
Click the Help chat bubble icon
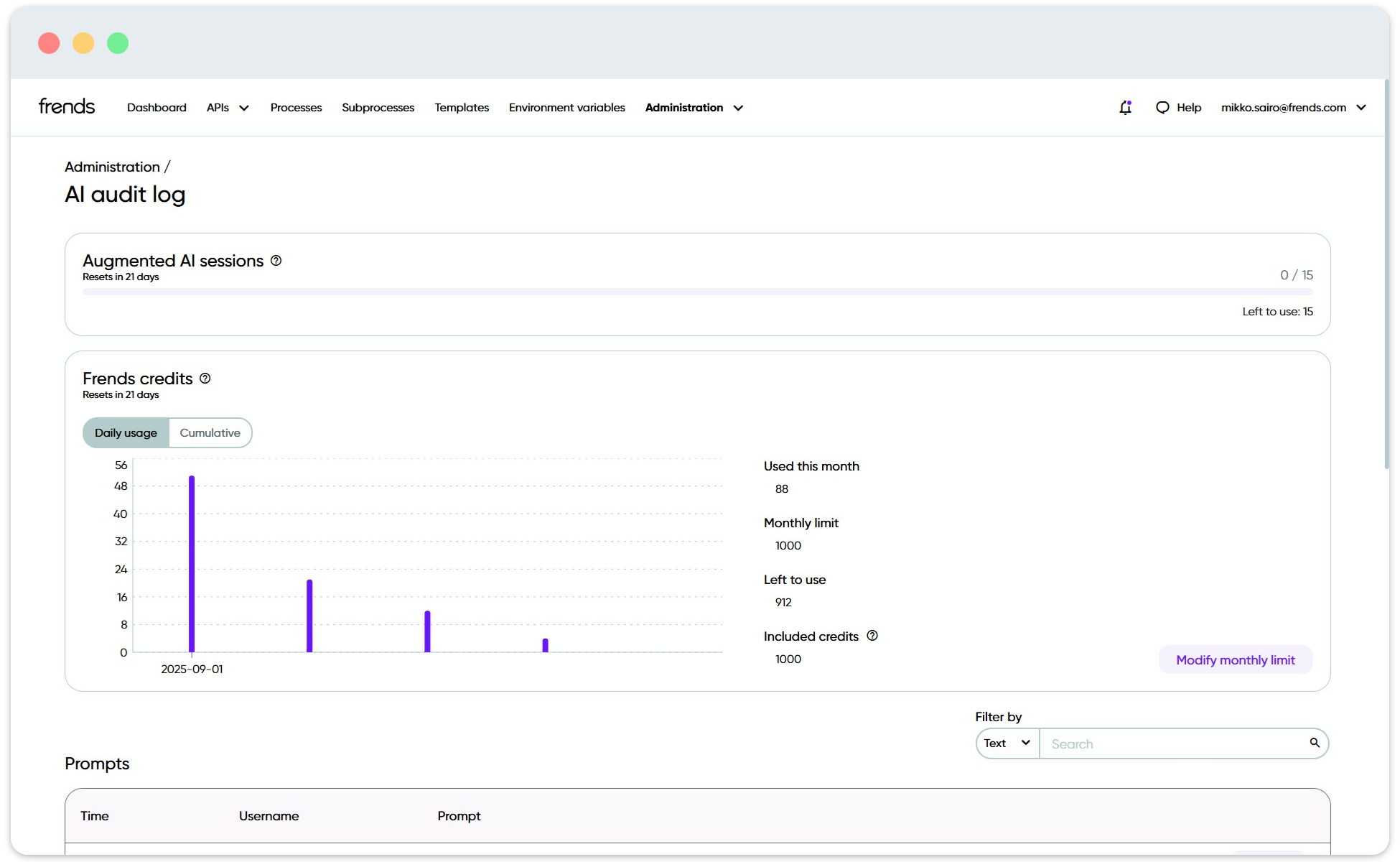[1162, 108]
